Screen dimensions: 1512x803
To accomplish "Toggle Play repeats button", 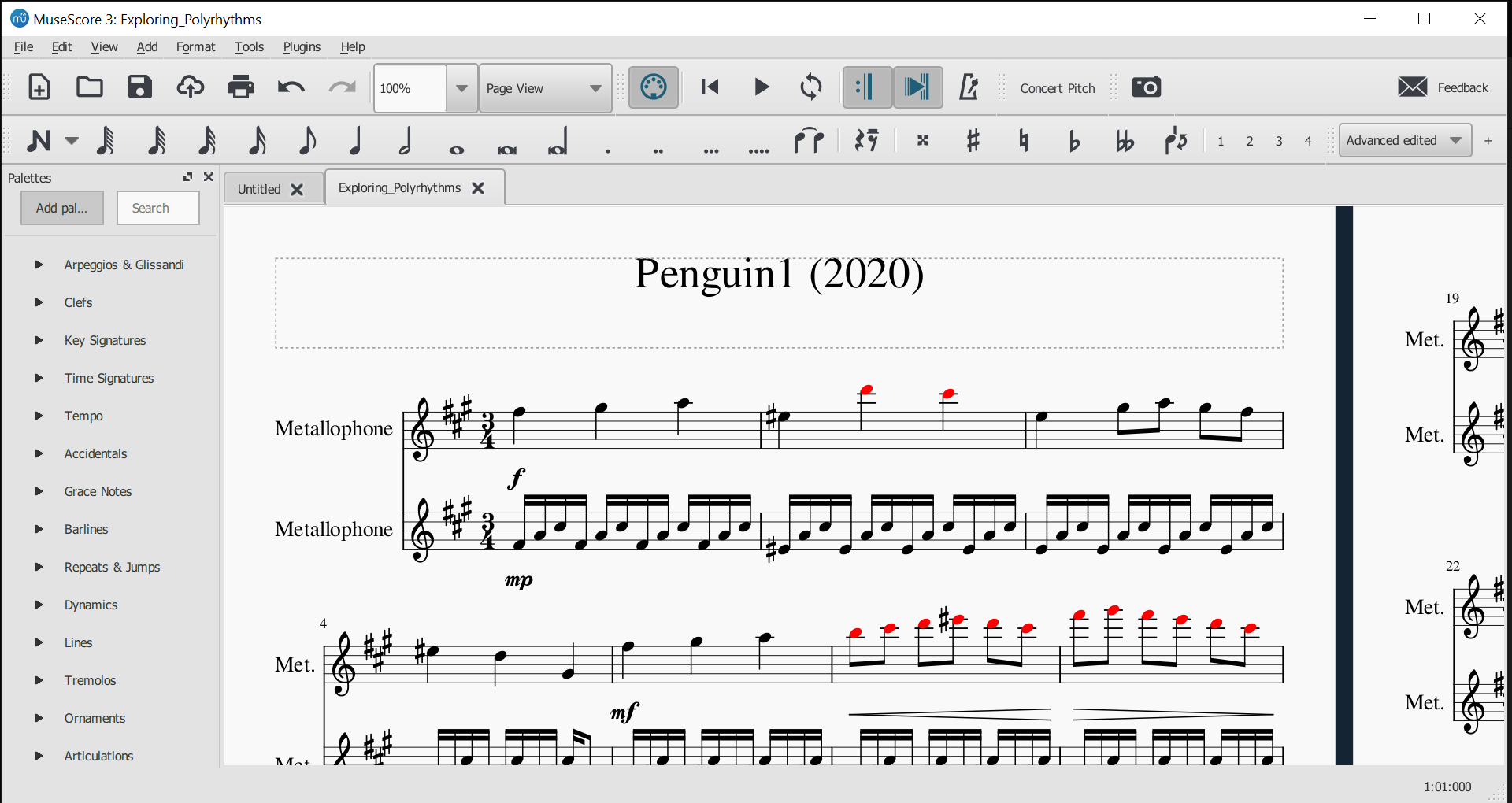I will (866, 87).
